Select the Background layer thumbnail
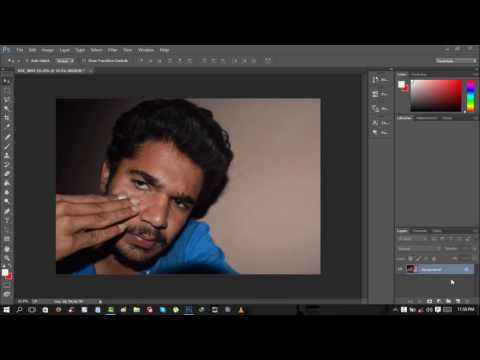The width and height of the screenshot is (480, 360). [411, 269]
